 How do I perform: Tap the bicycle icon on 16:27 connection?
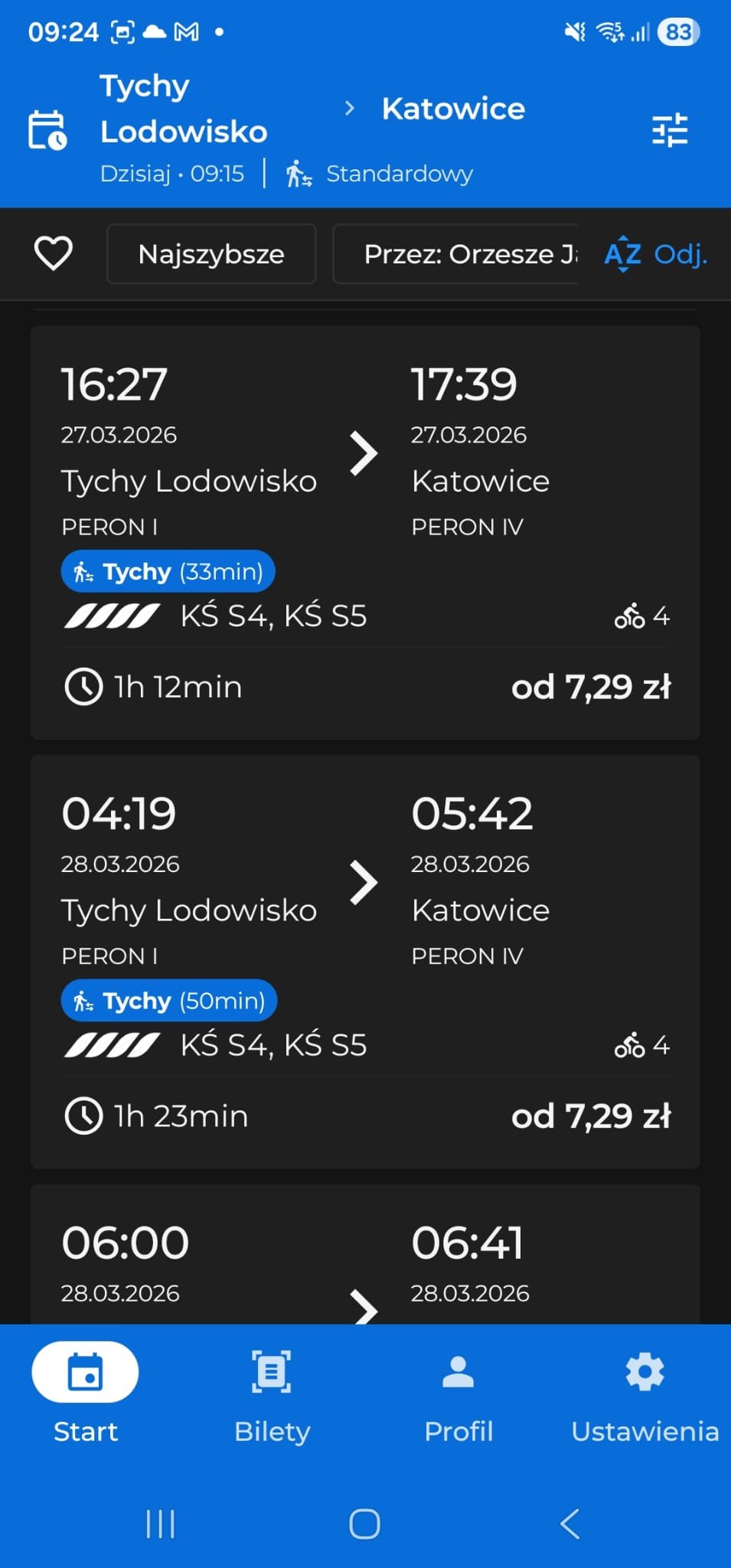click(629, 616)
